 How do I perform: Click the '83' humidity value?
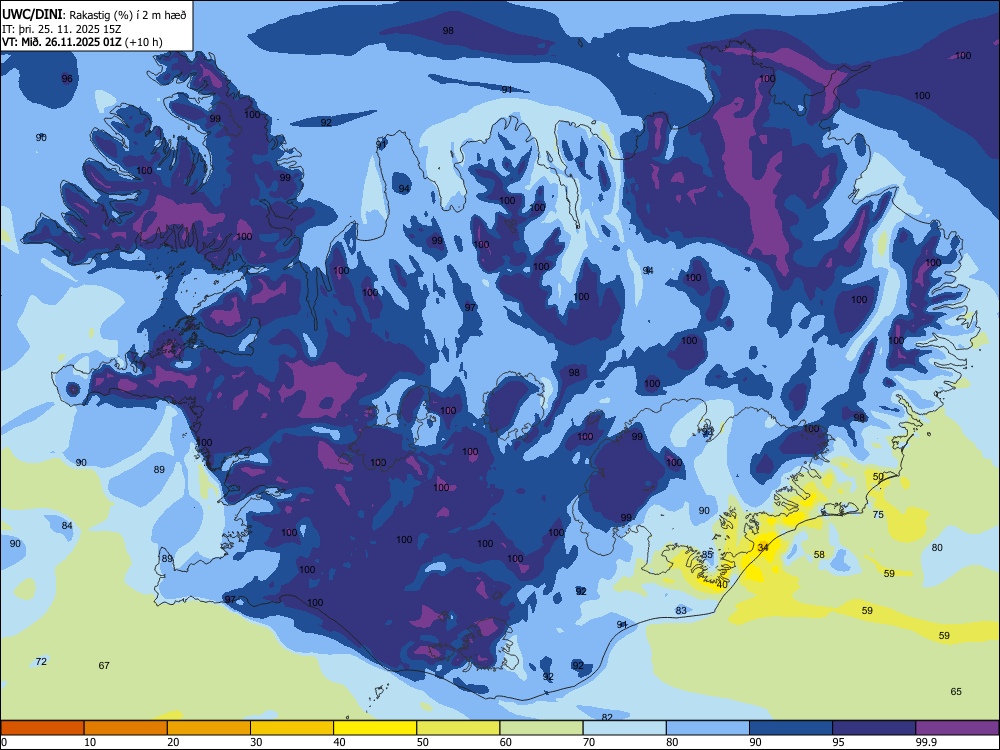[x=681, y=610]
